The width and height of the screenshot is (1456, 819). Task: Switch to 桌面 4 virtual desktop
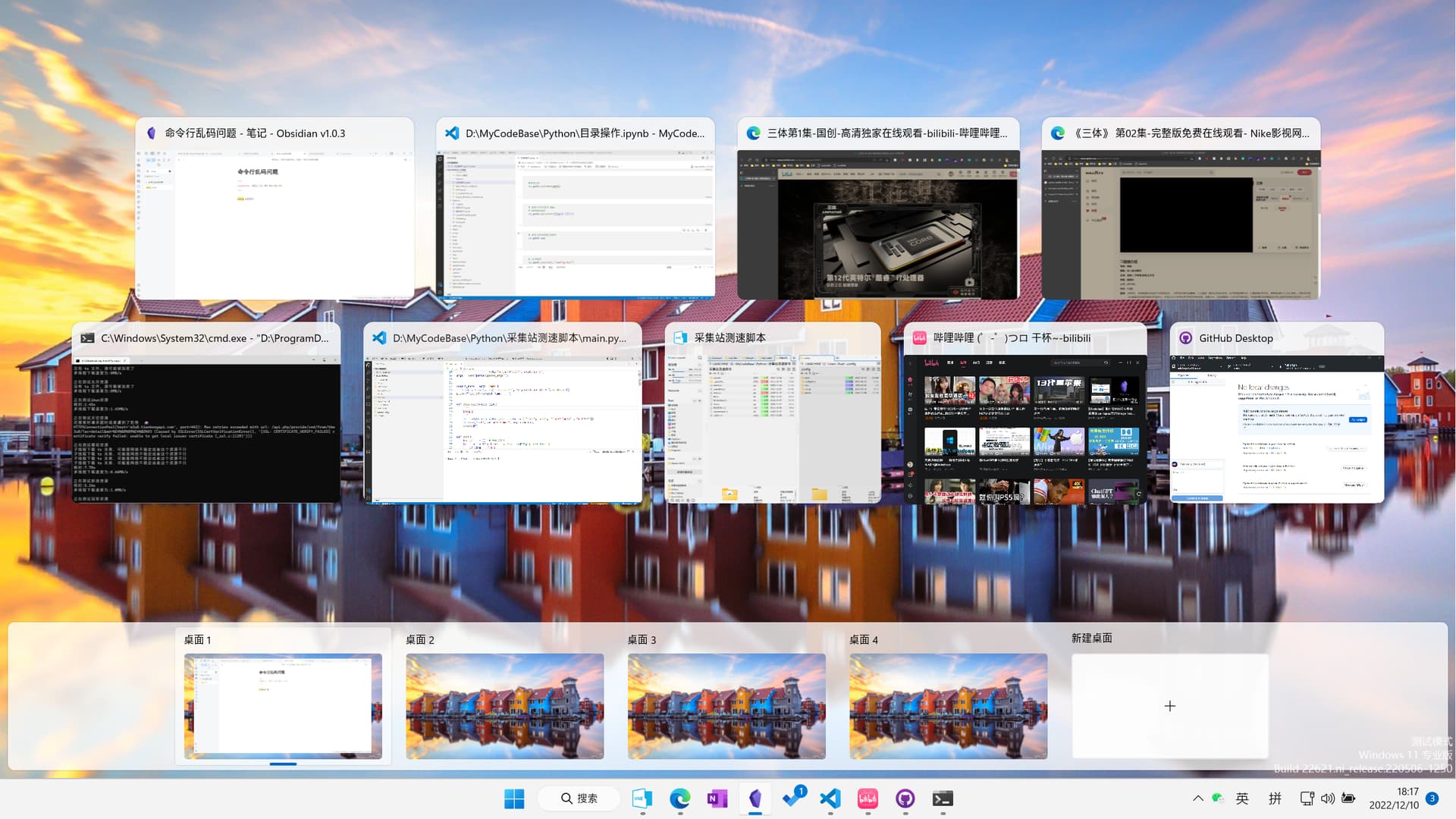coord(948,706)
